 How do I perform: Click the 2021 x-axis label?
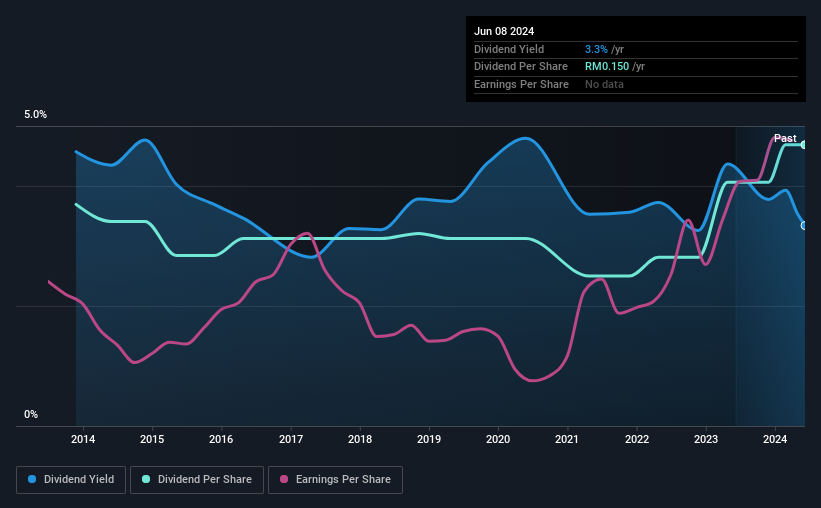click(x=567, y=439)
